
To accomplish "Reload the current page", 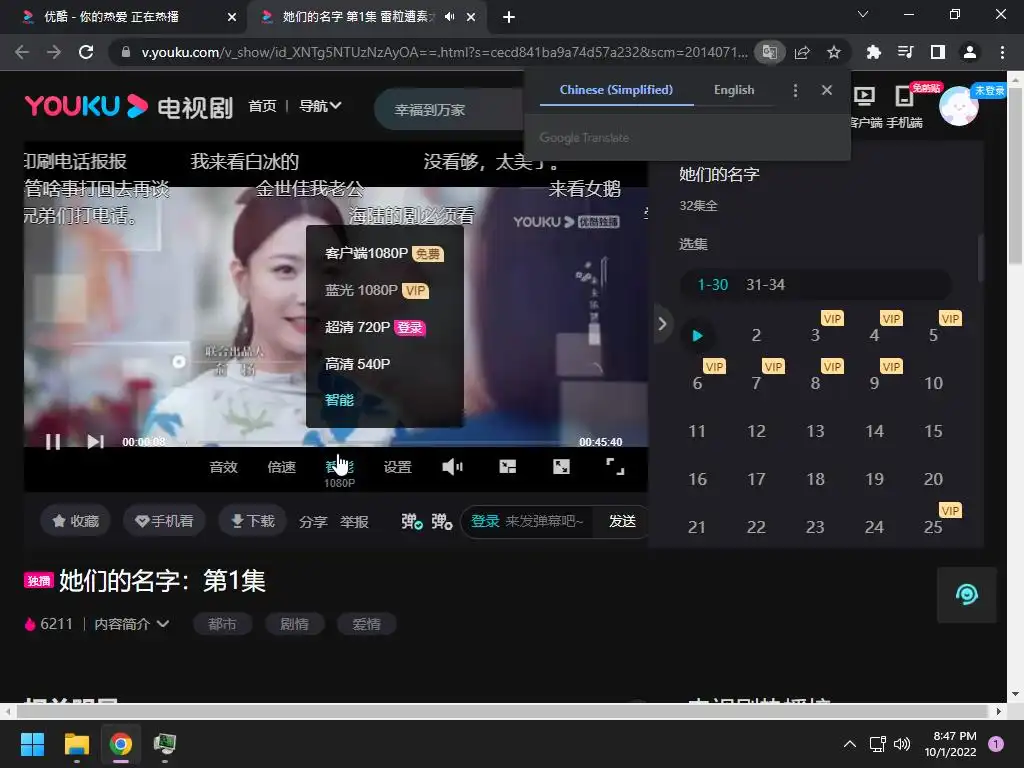I will point(86,52).
